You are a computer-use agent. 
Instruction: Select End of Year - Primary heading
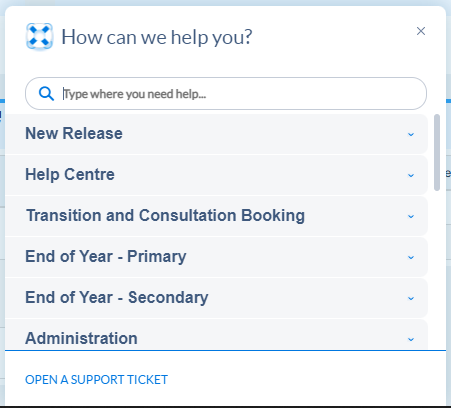(x=106, y=256)
